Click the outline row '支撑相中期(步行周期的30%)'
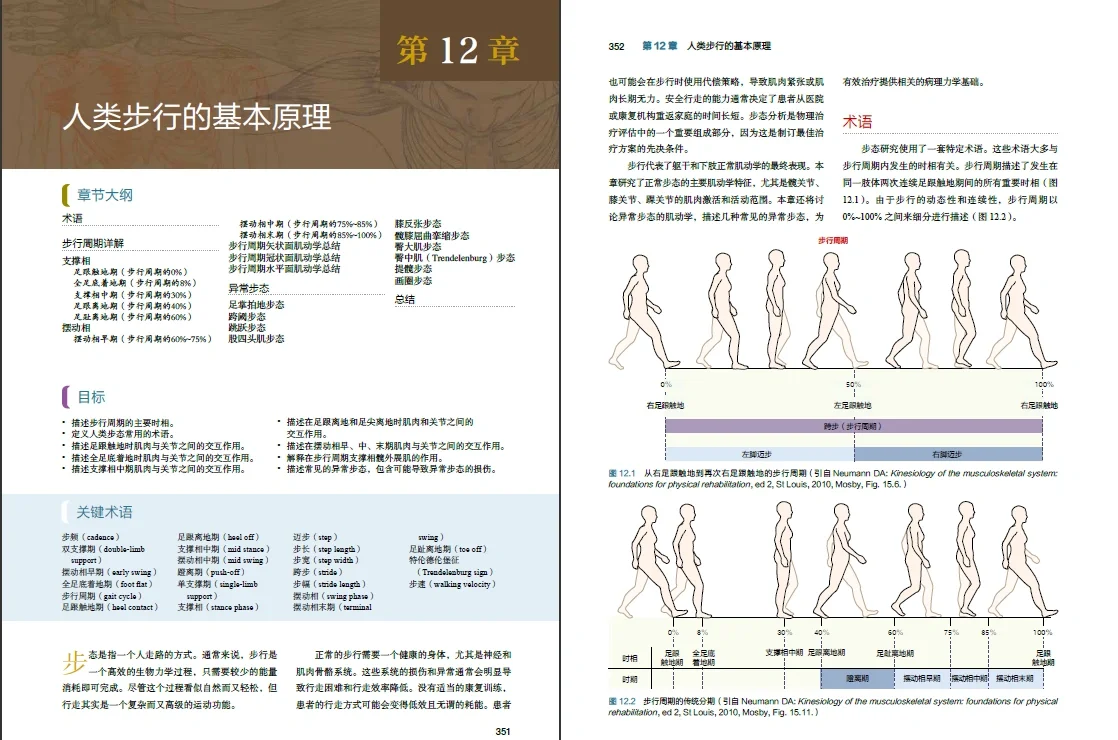 (133, 294)
